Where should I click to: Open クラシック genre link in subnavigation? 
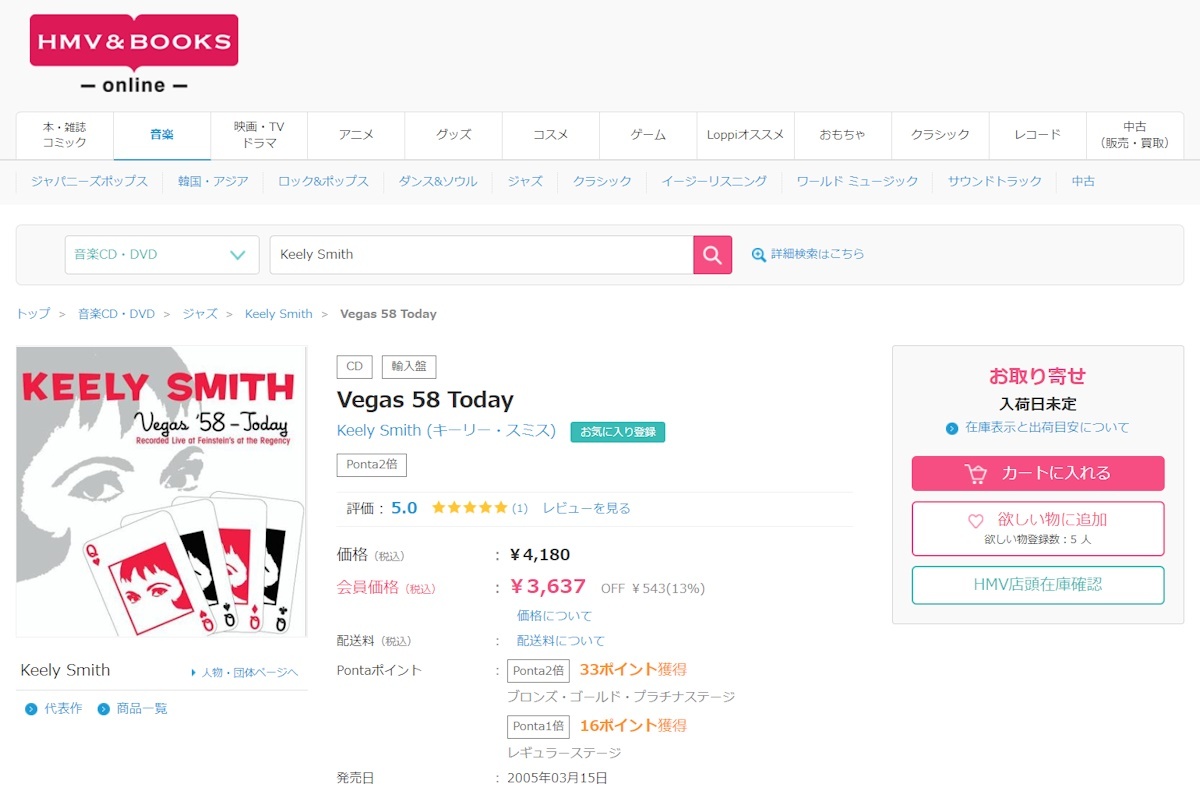(602, 181)
